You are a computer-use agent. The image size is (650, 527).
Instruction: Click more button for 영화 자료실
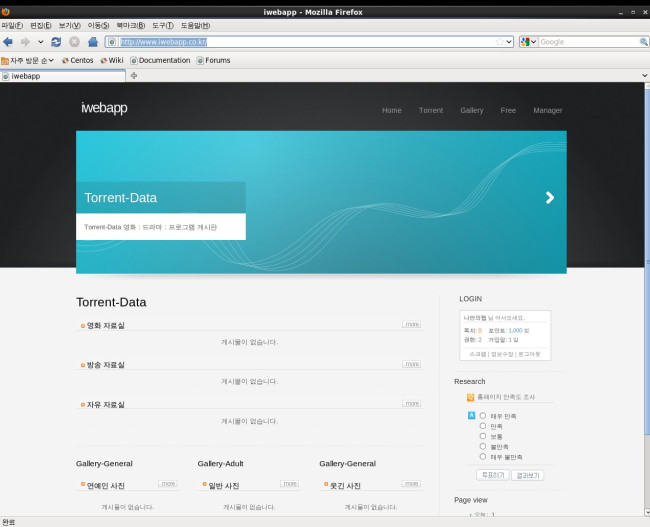pos(412,324)
